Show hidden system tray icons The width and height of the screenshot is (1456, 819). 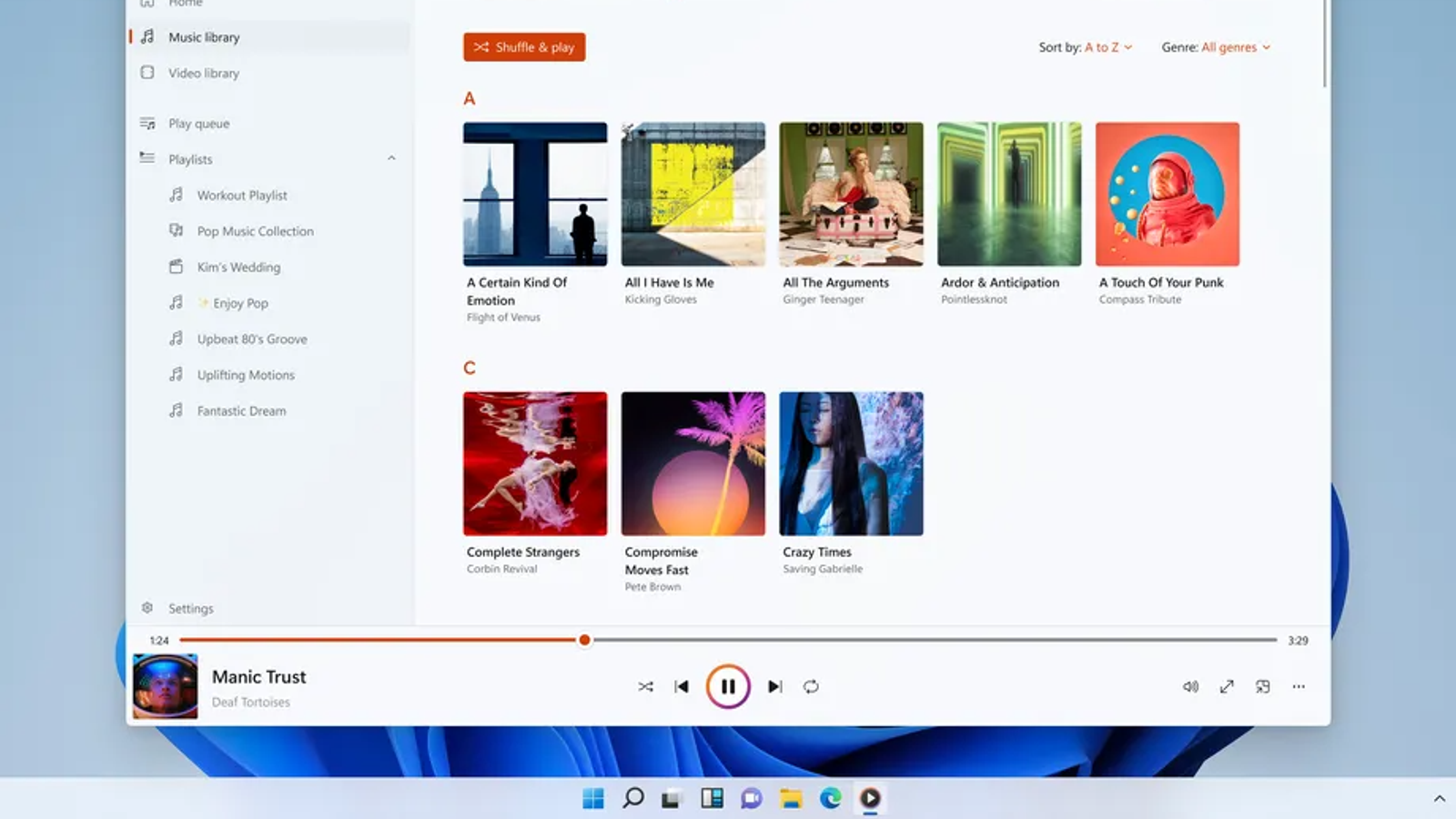[x=1440, y=799]
